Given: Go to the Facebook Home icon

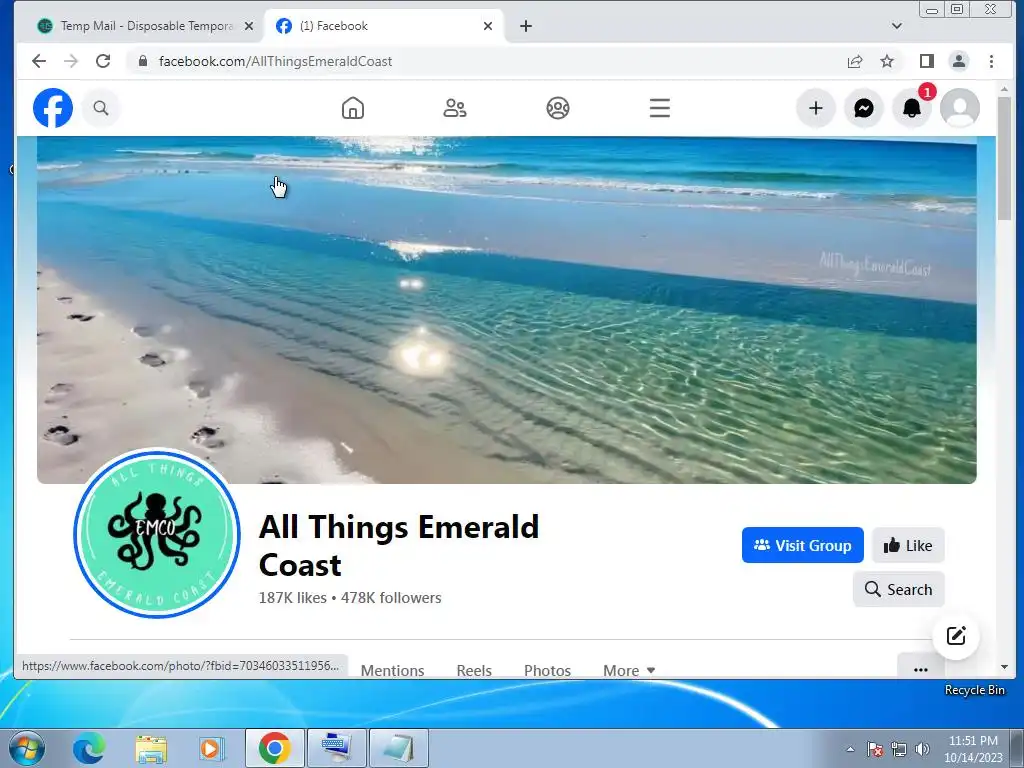Looking at the screenshot, I should 353,108.
